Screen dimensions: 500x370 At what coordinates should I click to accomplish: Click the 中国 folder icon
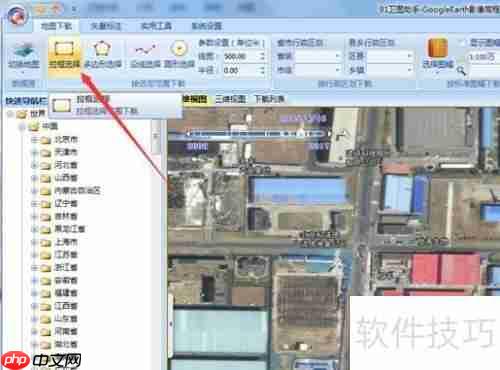tap(34, 127)
